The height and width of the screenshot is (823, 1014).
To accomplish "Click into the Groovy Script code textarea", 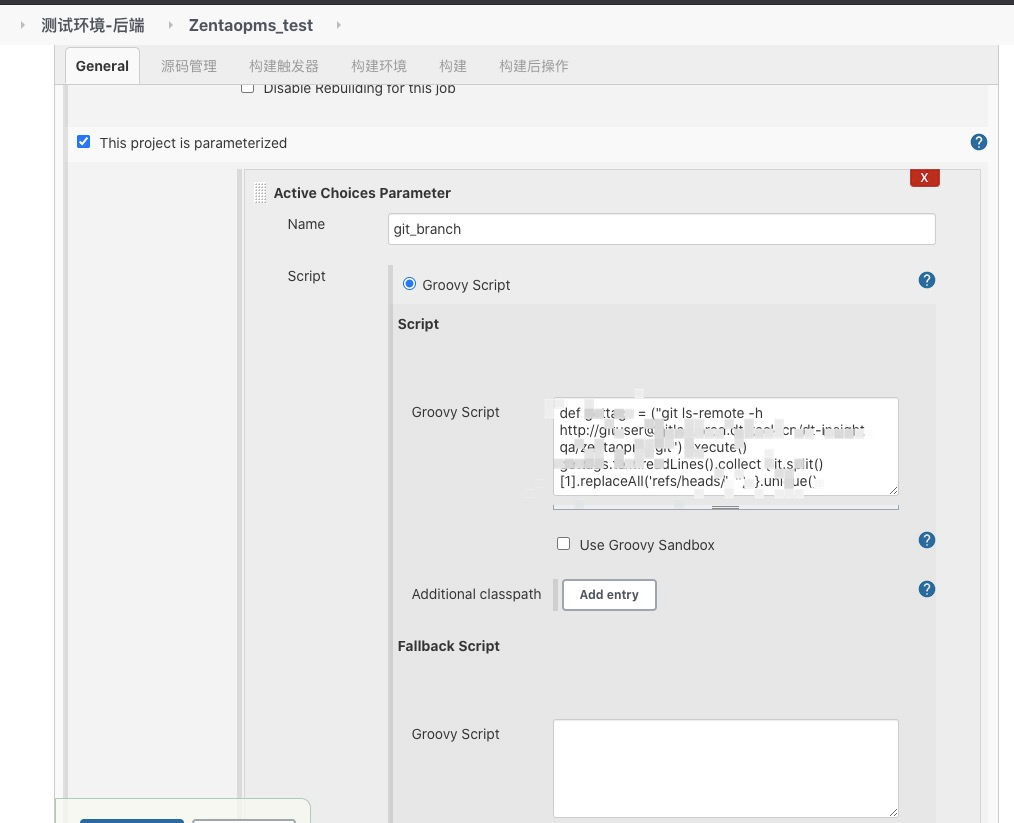I will coord(726,447).
